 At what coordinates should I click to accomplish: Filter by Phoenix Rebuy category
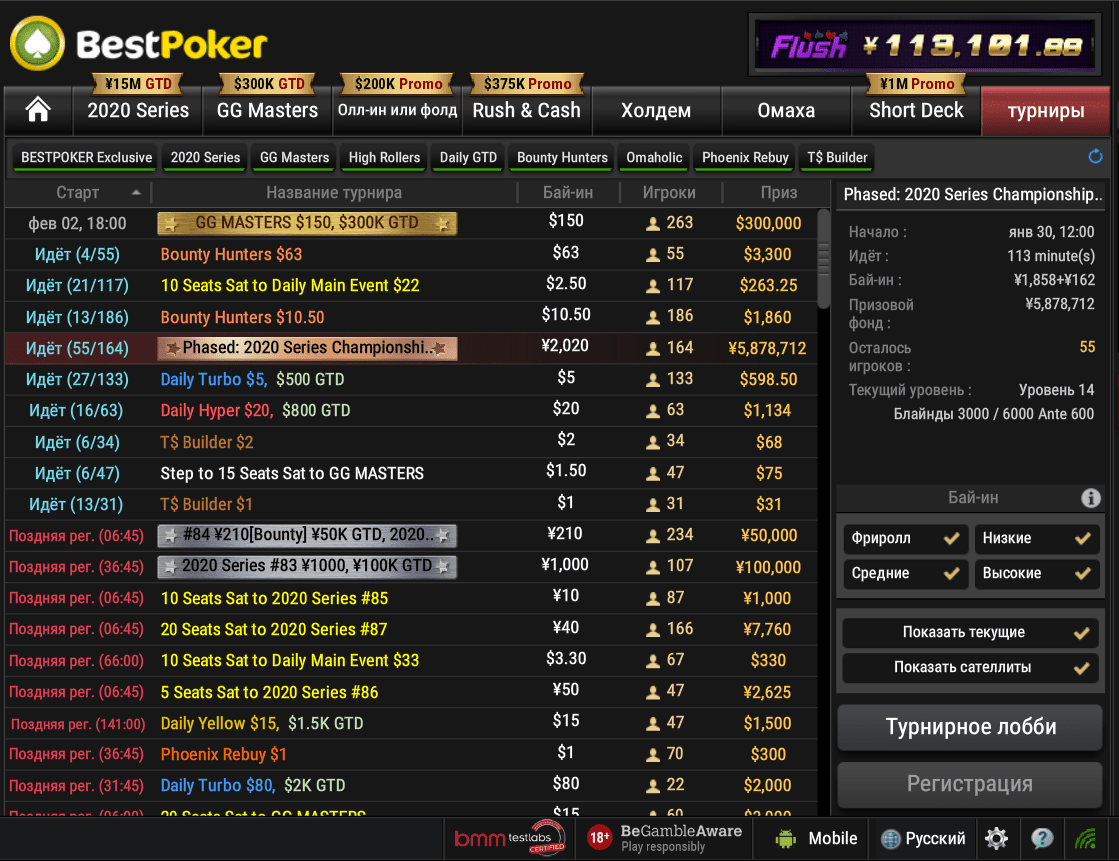745,158
